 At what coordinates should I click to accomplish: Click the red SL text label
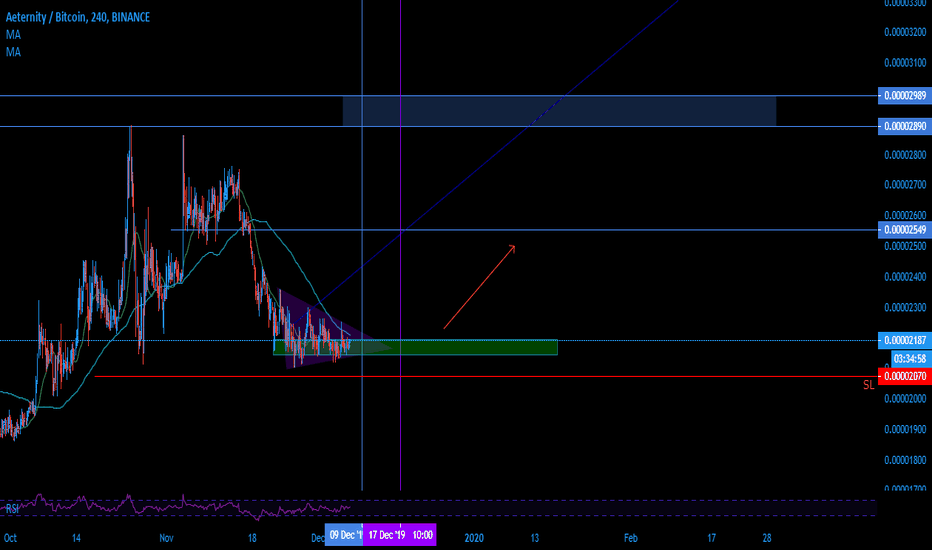point(868,385)
